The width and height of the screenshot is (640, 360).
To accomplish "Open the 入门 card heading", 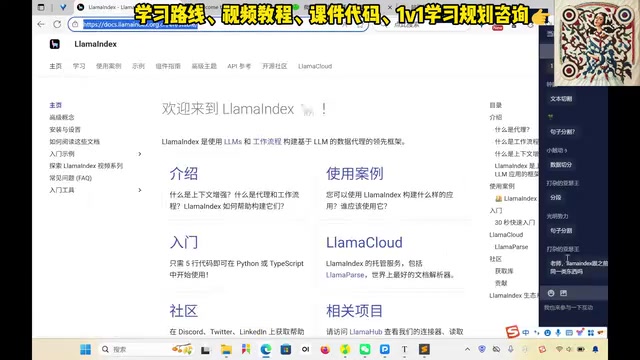I will point(184,242).
